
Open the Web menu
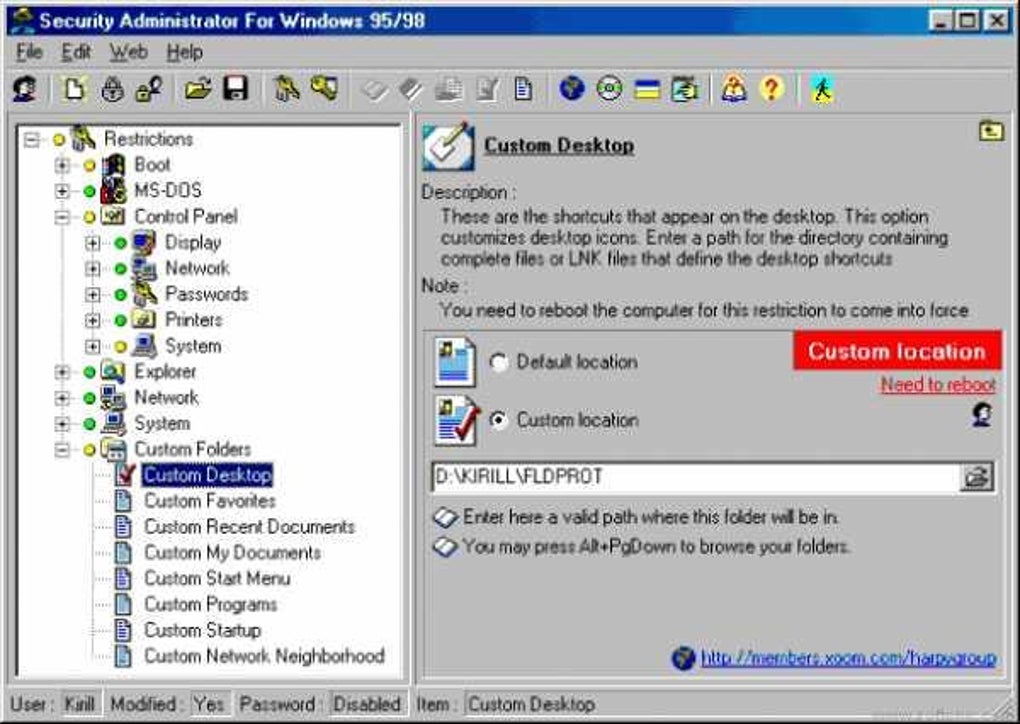pos(128,52)
